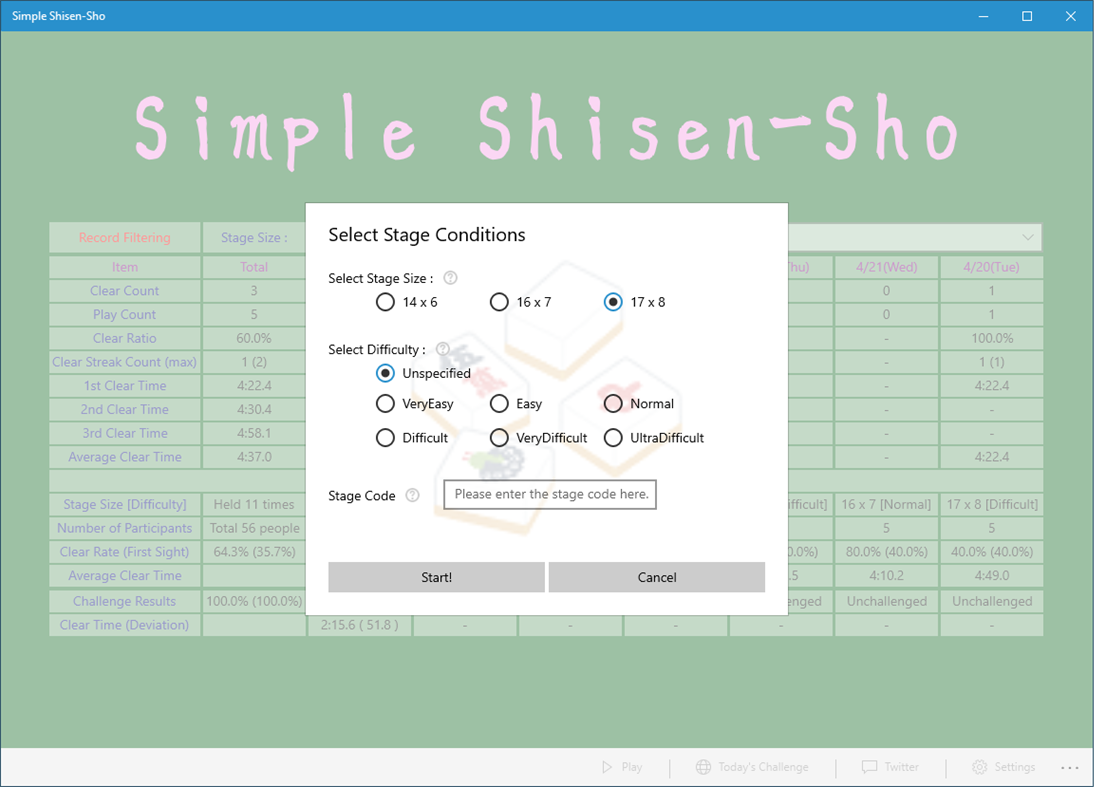Open the help icon next to Stage Code
The image size is (1094, 787).
pyautogui.click(x=415, y=495)
